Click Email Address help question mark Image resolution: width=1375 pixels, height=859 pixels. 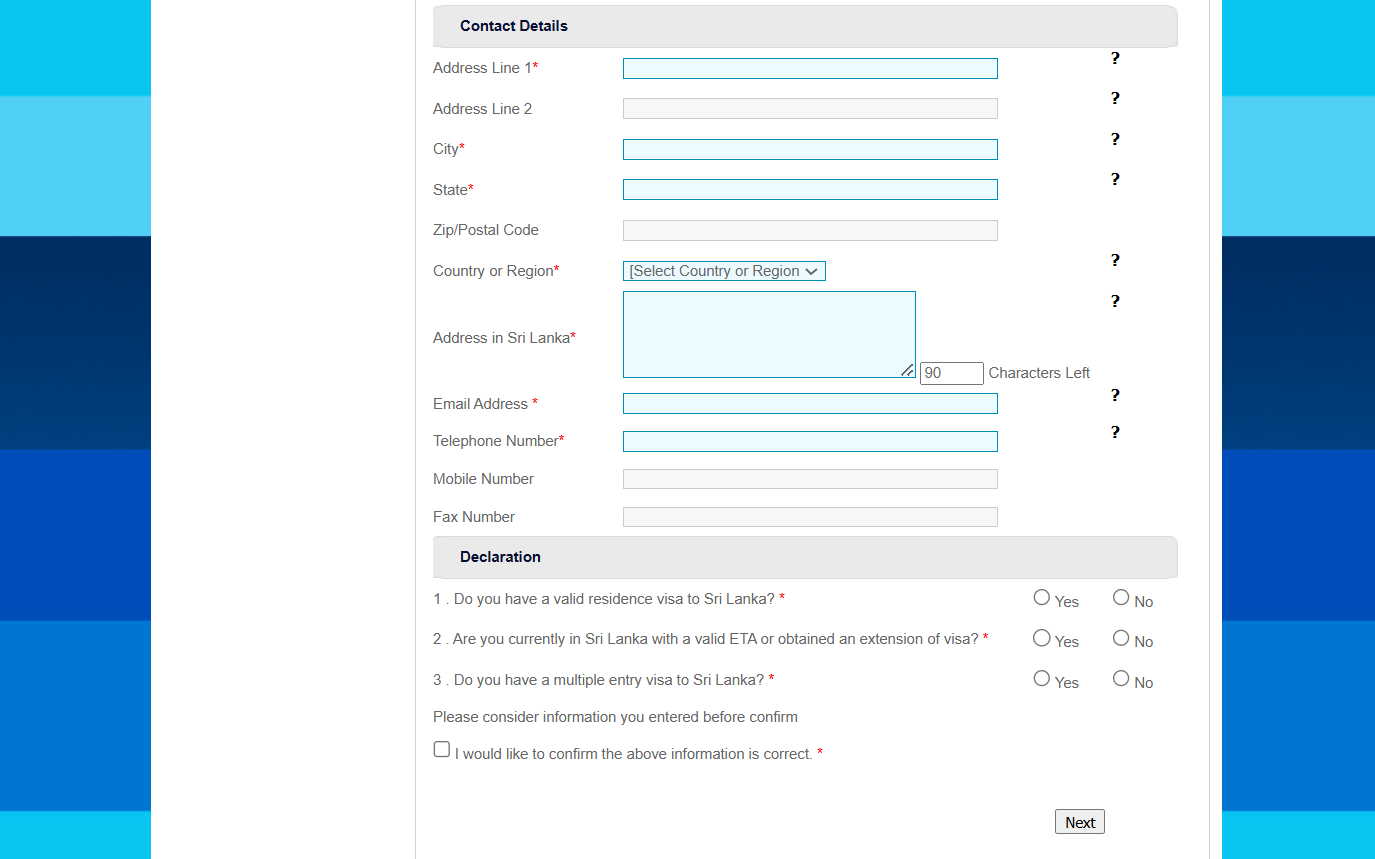click(x=1115, y=396)
